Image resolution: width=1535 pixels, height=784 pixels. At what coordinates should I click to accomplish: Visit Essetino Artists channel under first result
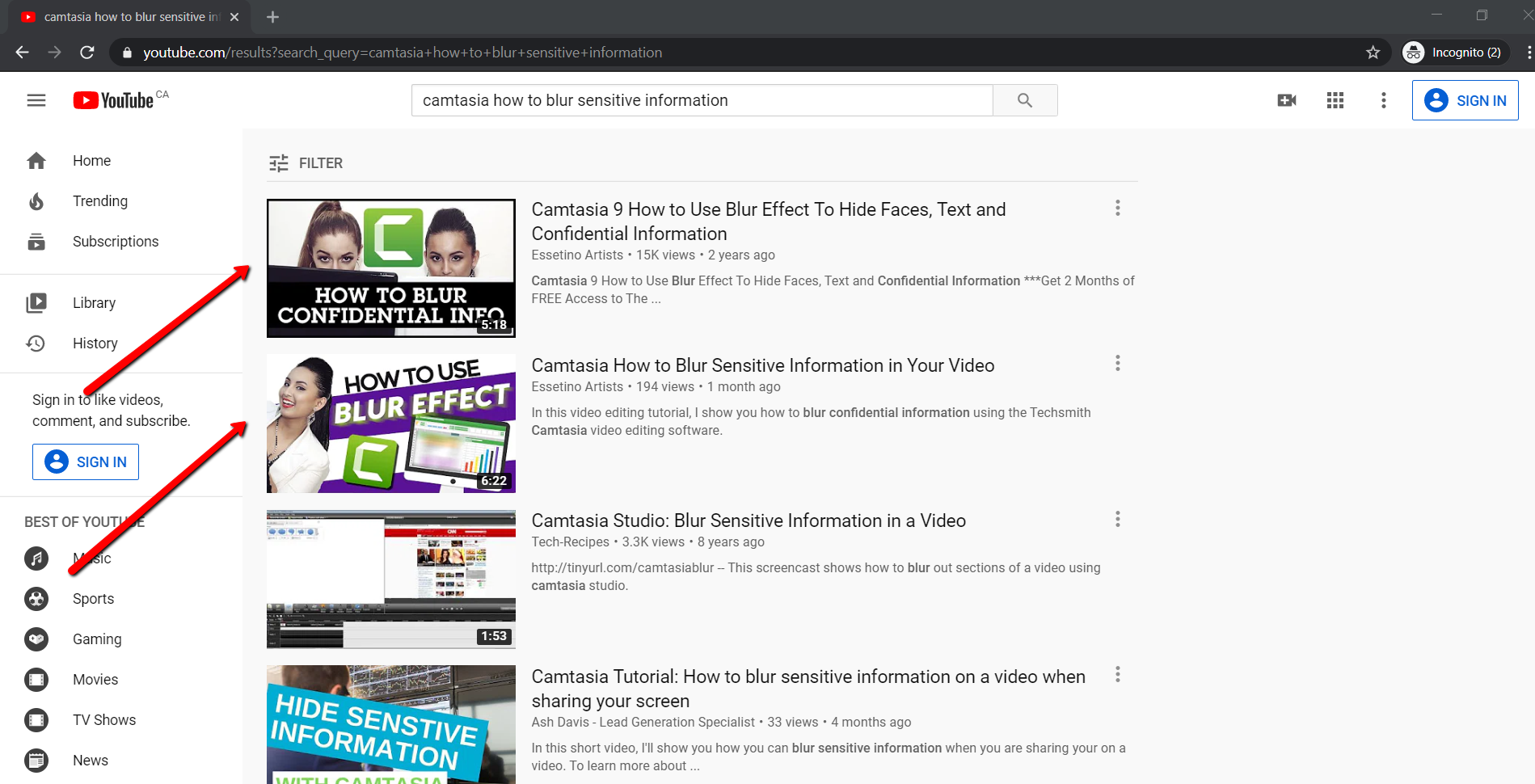(x=577, y=255)
